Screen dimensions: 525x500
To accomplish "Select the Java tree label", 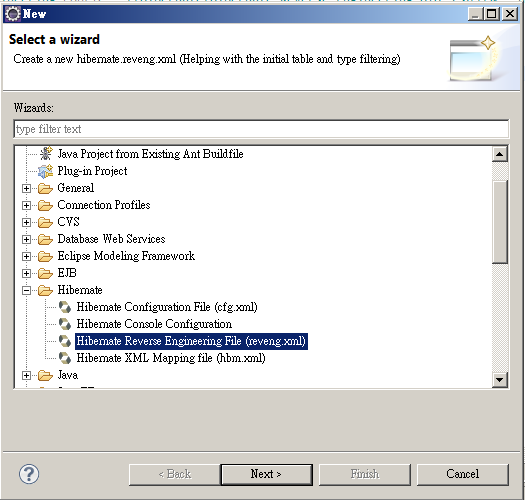I will 68,375.
